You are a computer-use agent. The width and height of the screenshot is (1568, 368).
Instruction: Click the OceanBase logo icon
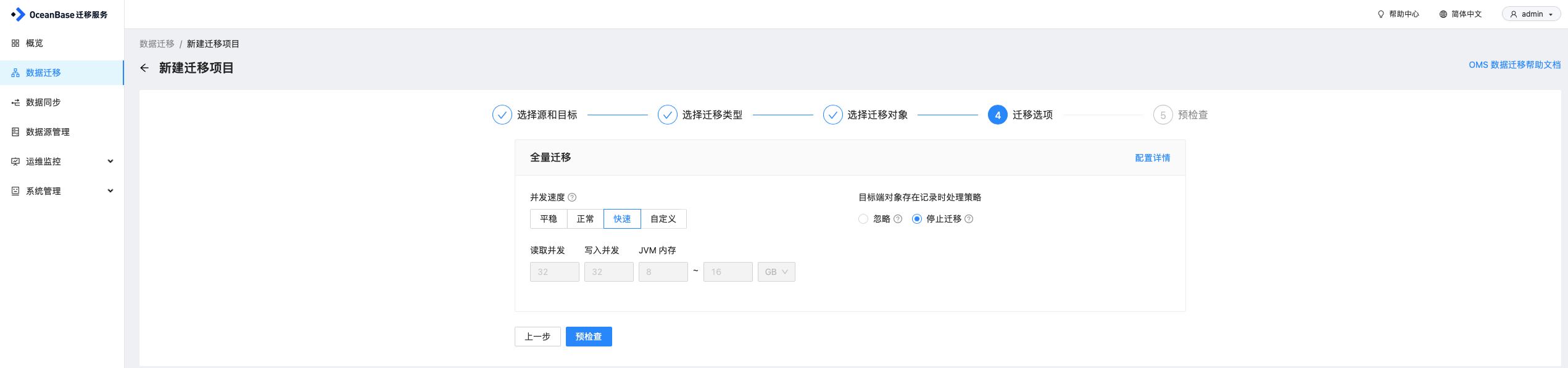coord(18,14)
